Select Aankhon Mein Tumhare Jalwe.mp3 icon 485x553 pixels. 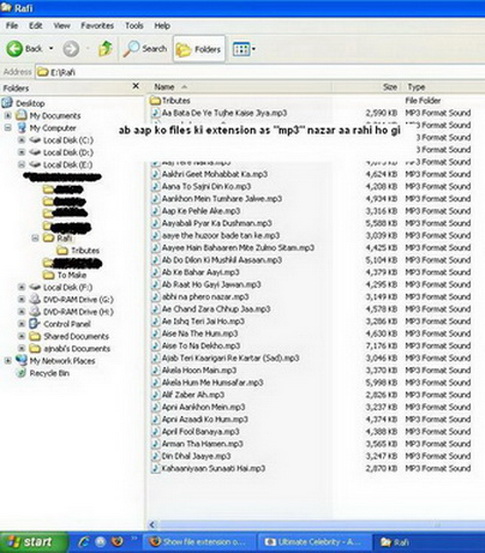click(155, 199)
